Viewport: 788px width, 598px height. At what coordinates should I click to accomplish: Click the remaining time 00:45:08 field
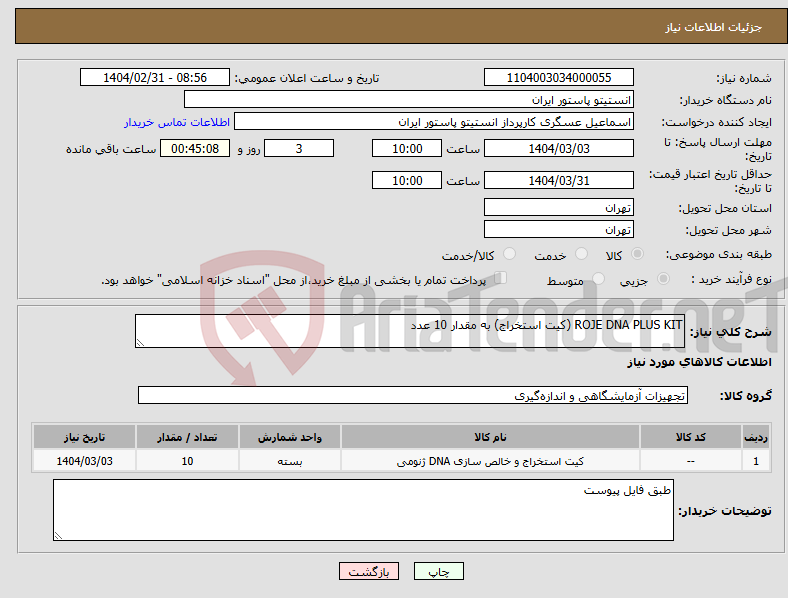pos(195,148)
